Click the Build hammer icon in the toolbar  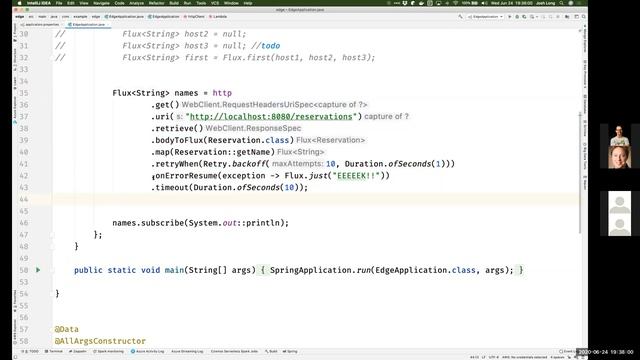tap(460, 17)
